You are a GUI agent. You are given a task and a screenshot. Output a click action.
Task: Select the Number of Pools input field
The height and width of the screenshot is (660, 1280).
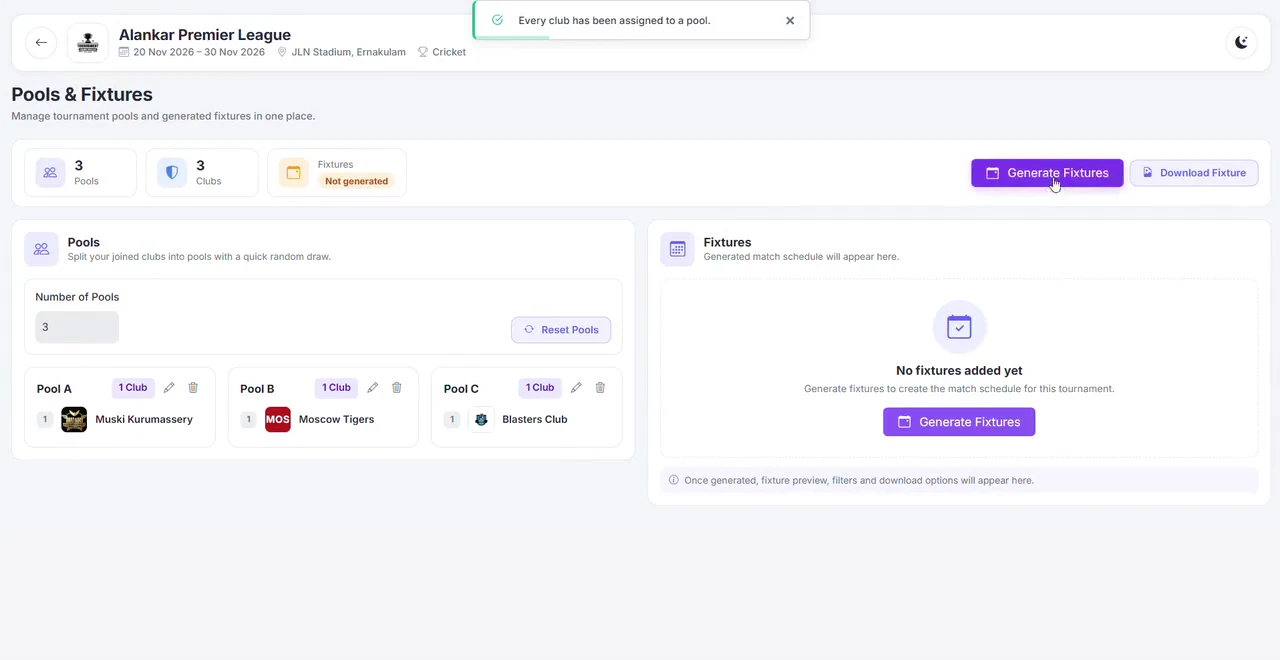(77, 327)
